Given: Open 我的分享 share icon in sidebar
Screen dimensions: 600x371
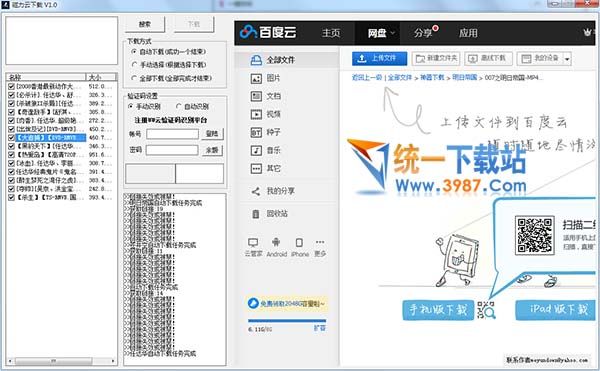Looking at the screenshot, I should (256, 191).
